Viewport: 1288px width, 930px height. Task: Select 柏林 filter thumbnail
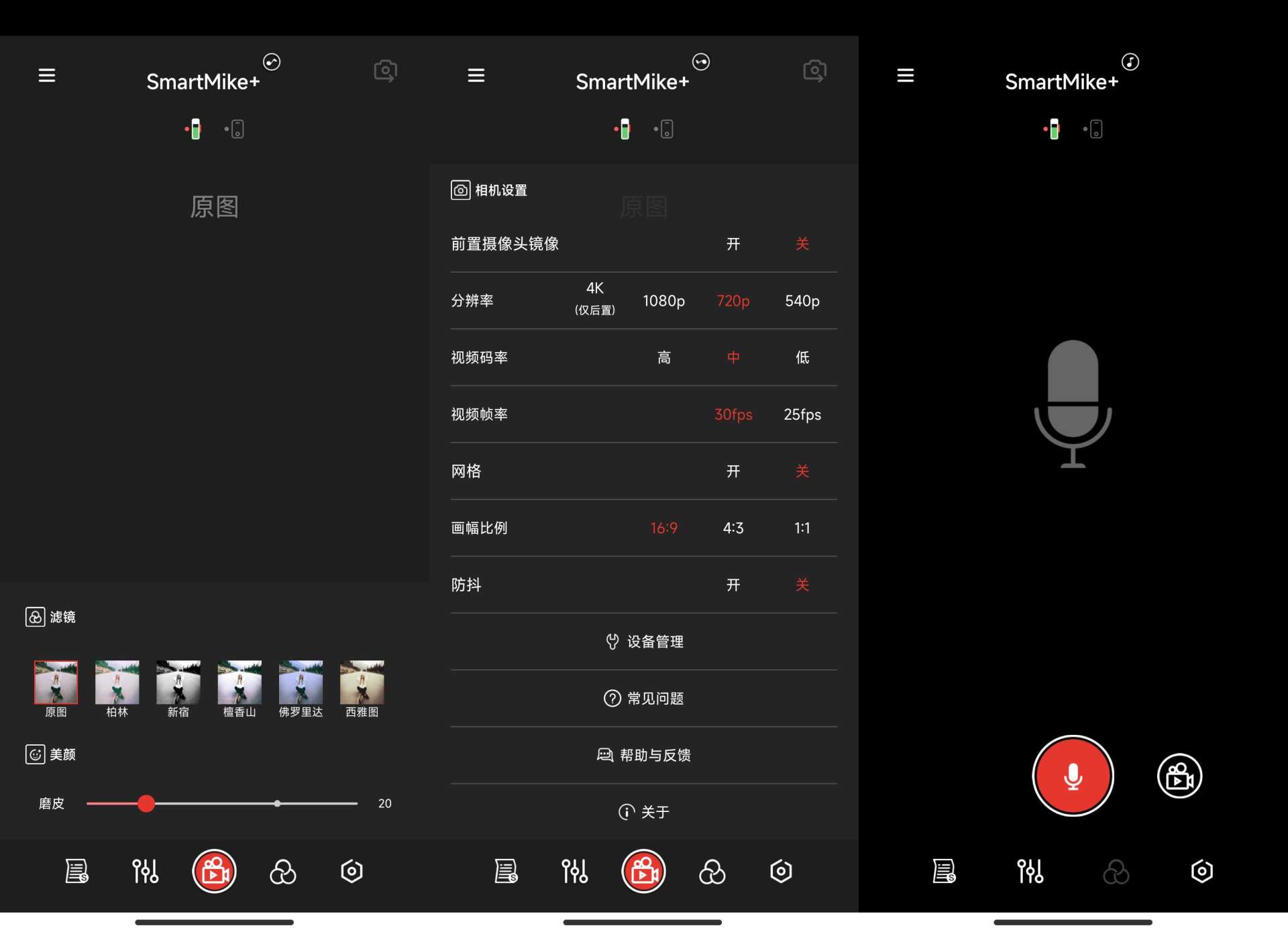pyautogui.click(x=117, y=683)
